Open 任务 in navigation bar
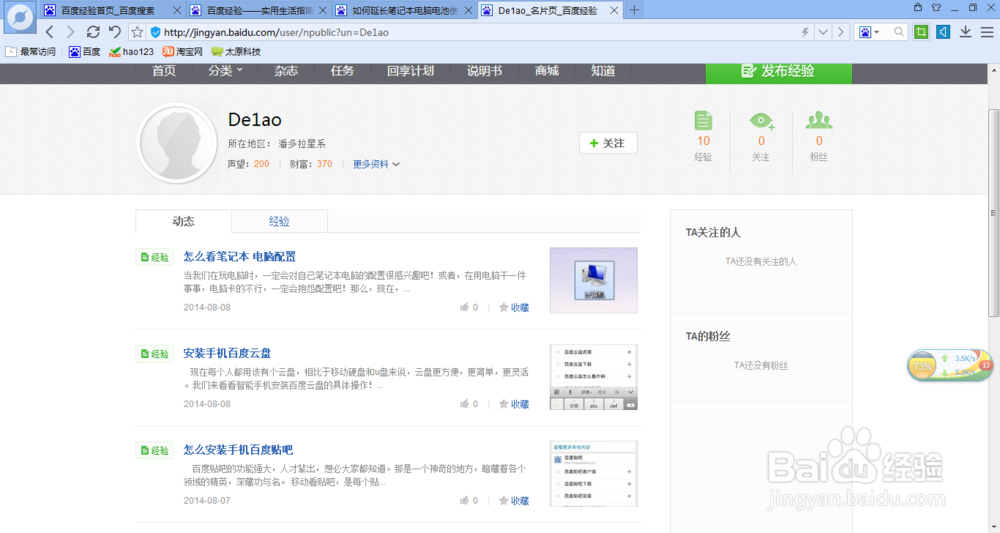The height and width of the screenshot is (533, 1000). 342,71
